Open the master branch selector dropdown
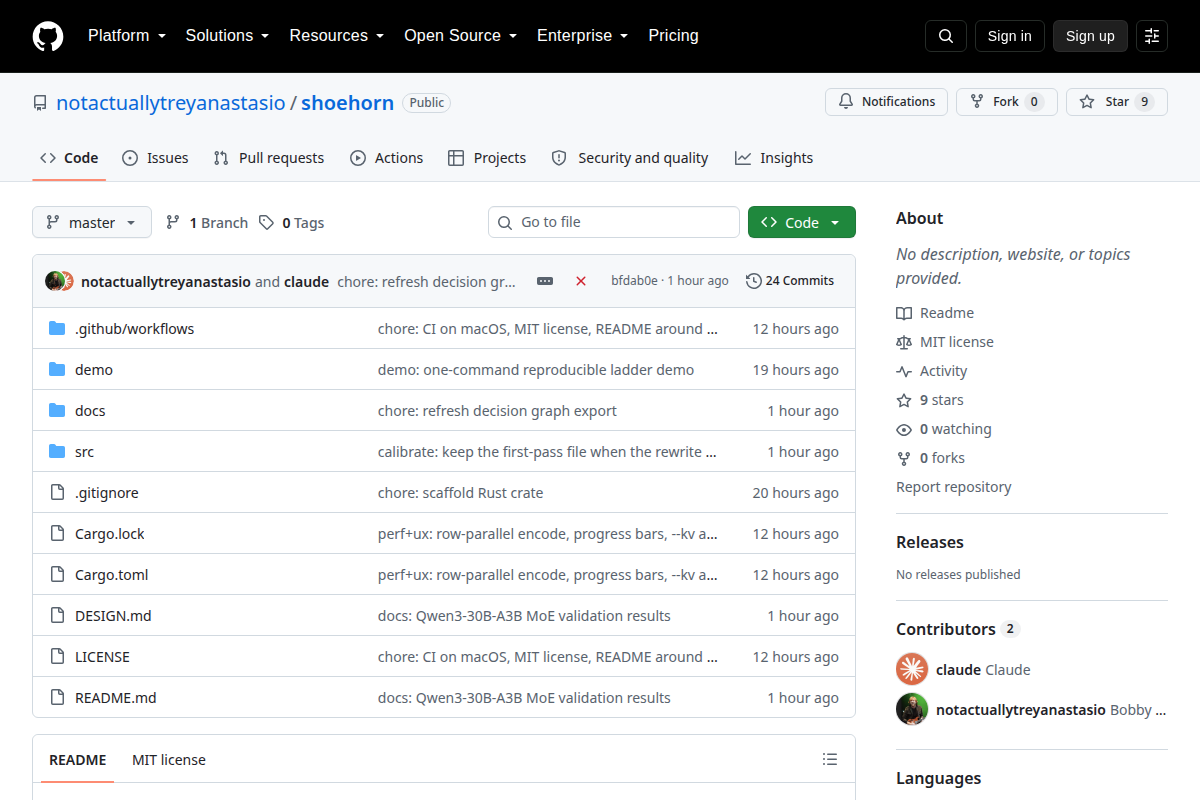This screenshot has height=800, width=1200. coord(92,223)
